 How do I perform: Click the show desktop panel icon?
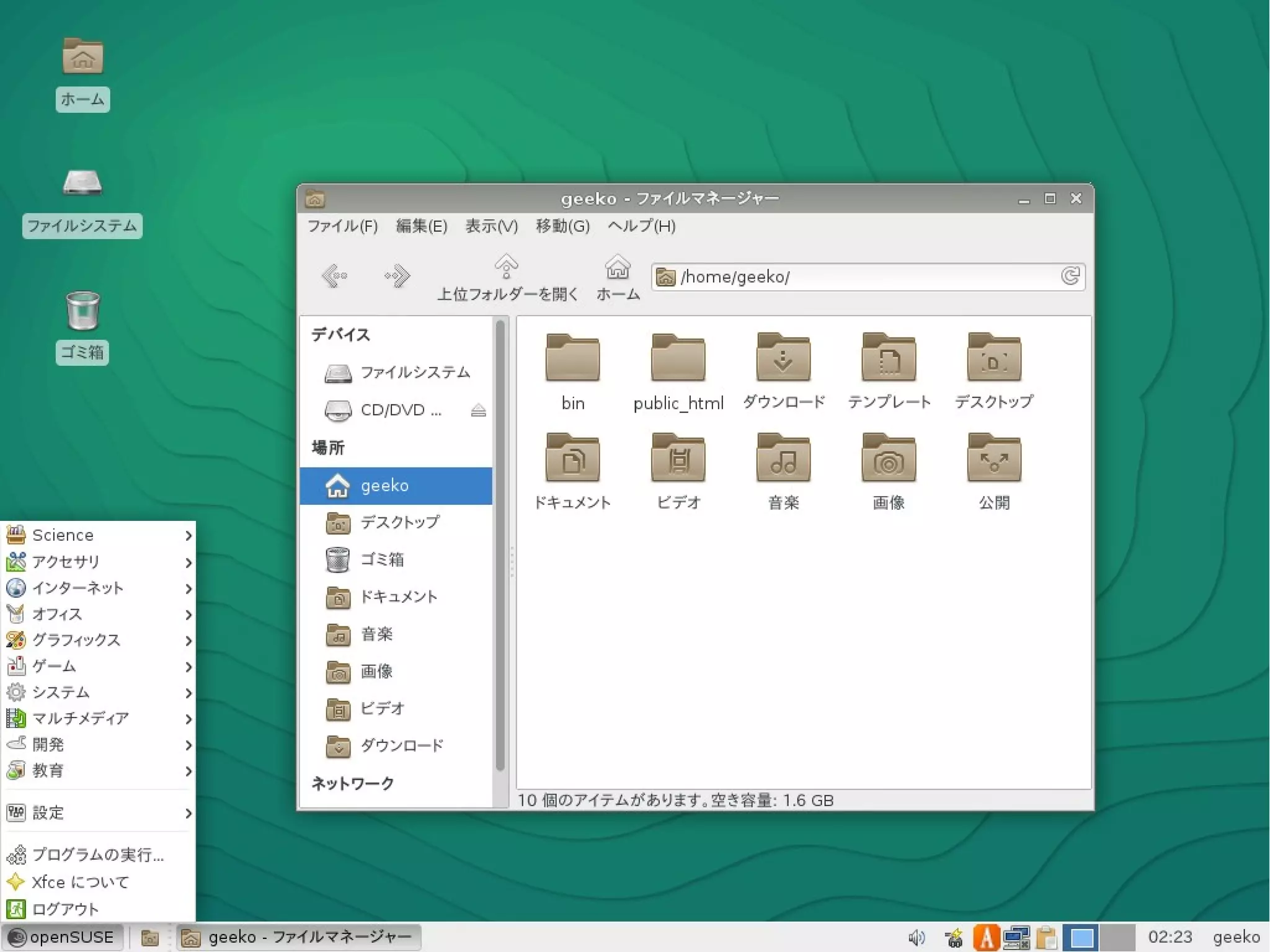click(x=149, y=938)
